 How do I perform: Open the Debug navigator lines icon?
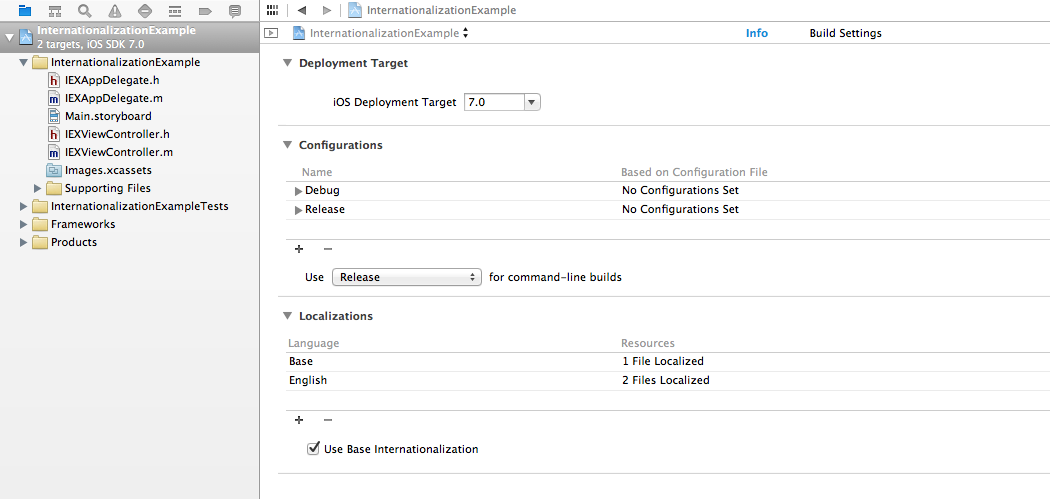pyautogui.click(x=175, y=11)
